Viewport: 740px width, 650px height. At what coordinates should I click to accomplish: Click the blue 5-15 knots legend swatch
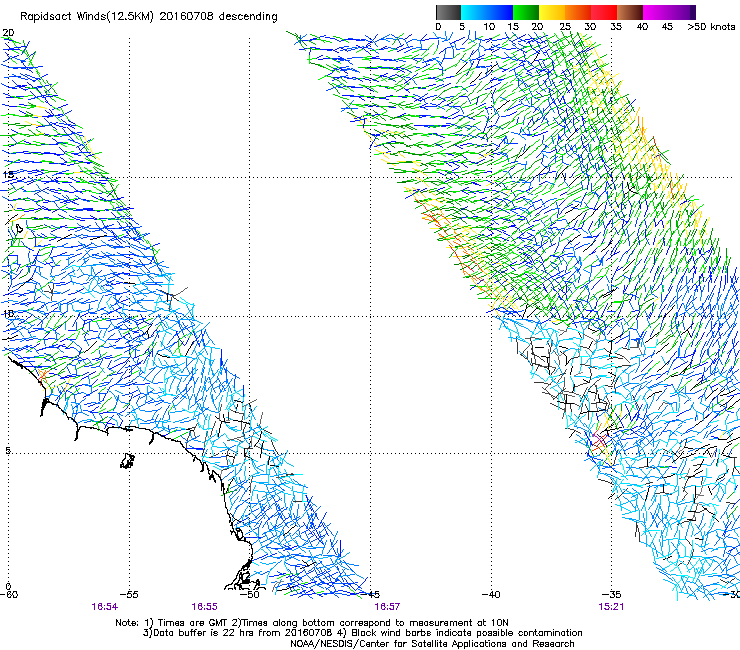pyautogui.click(x=487, y=12)
